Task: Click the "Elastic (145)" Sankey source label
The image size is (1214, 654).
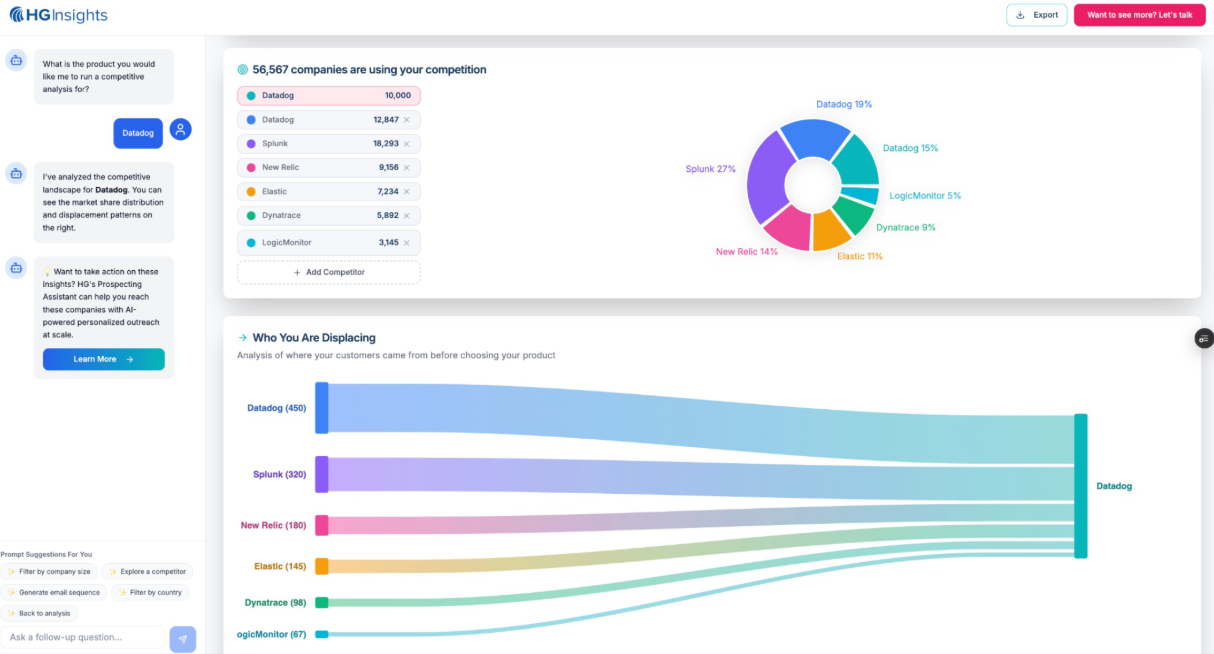Action: [x=280, y=566]
